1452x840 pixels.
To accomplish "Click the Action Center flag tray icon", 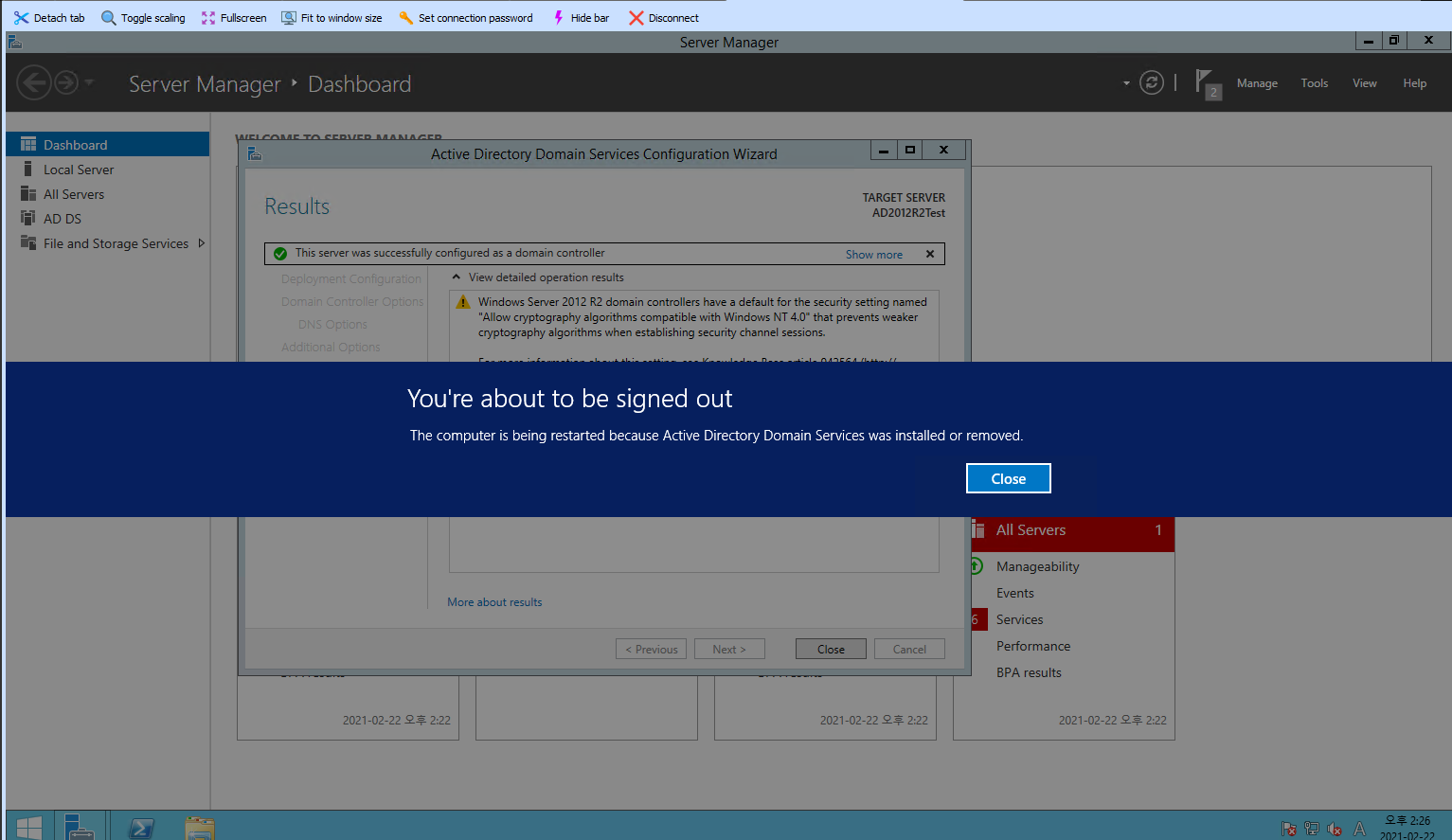I will pos(1288,829).
